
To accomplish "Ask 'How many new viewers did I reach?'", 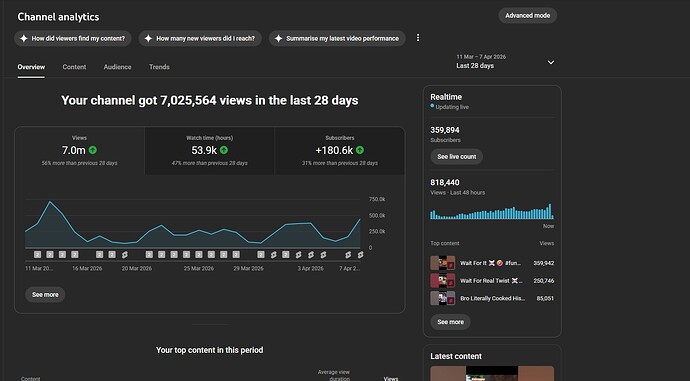I will pos(200,38).
